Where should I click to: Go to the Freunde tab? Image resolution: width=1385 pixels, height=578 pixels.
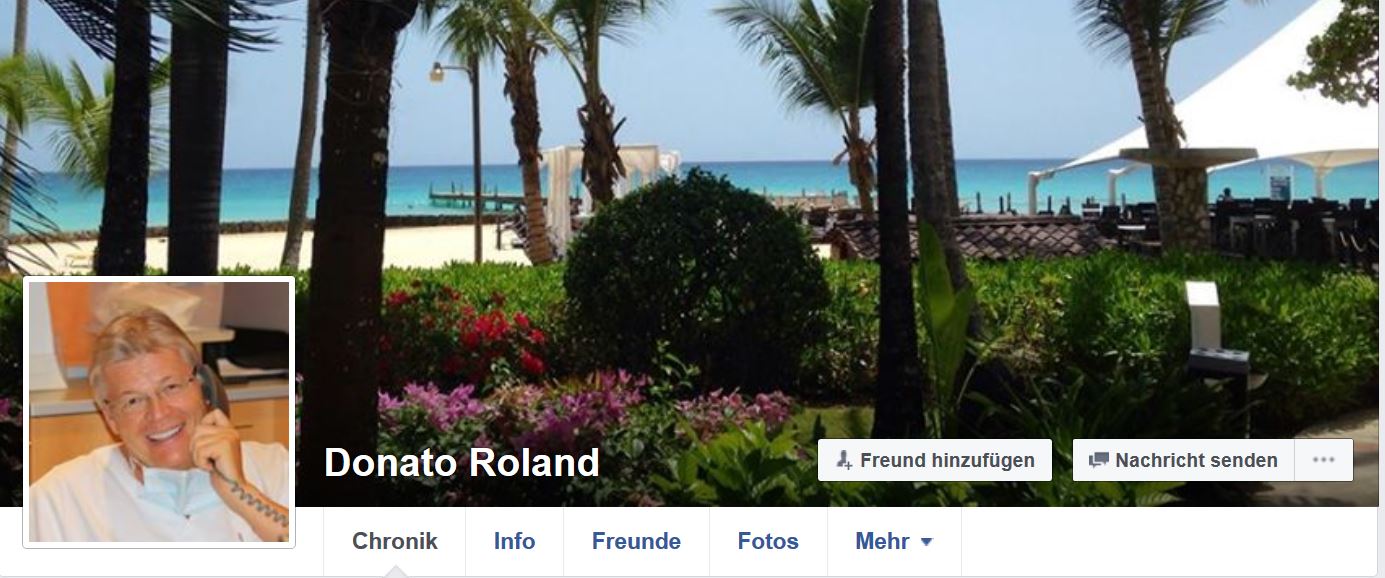[x=636, y=542]
